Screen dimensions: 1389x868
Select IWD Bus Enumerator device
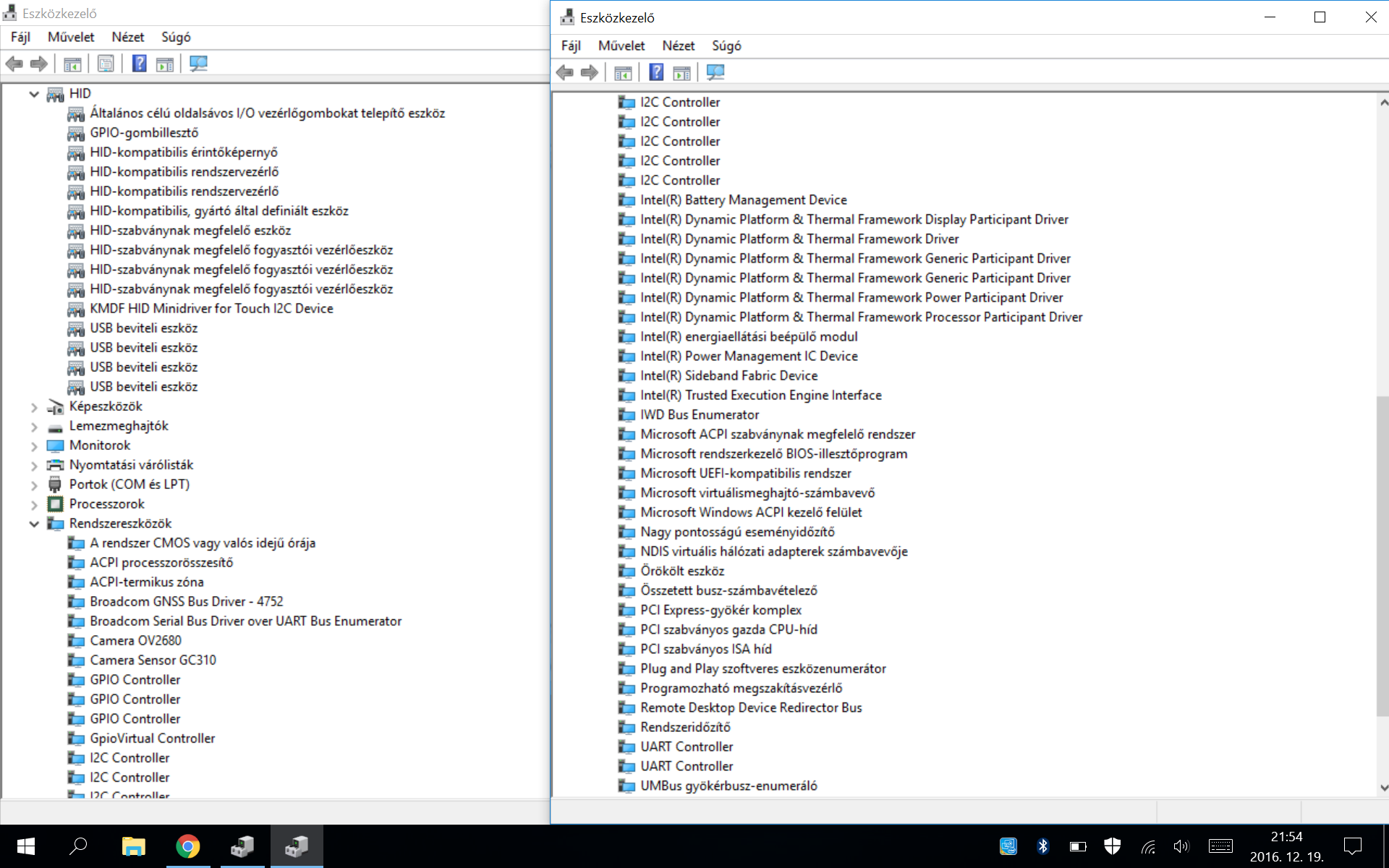coord(700,414)
